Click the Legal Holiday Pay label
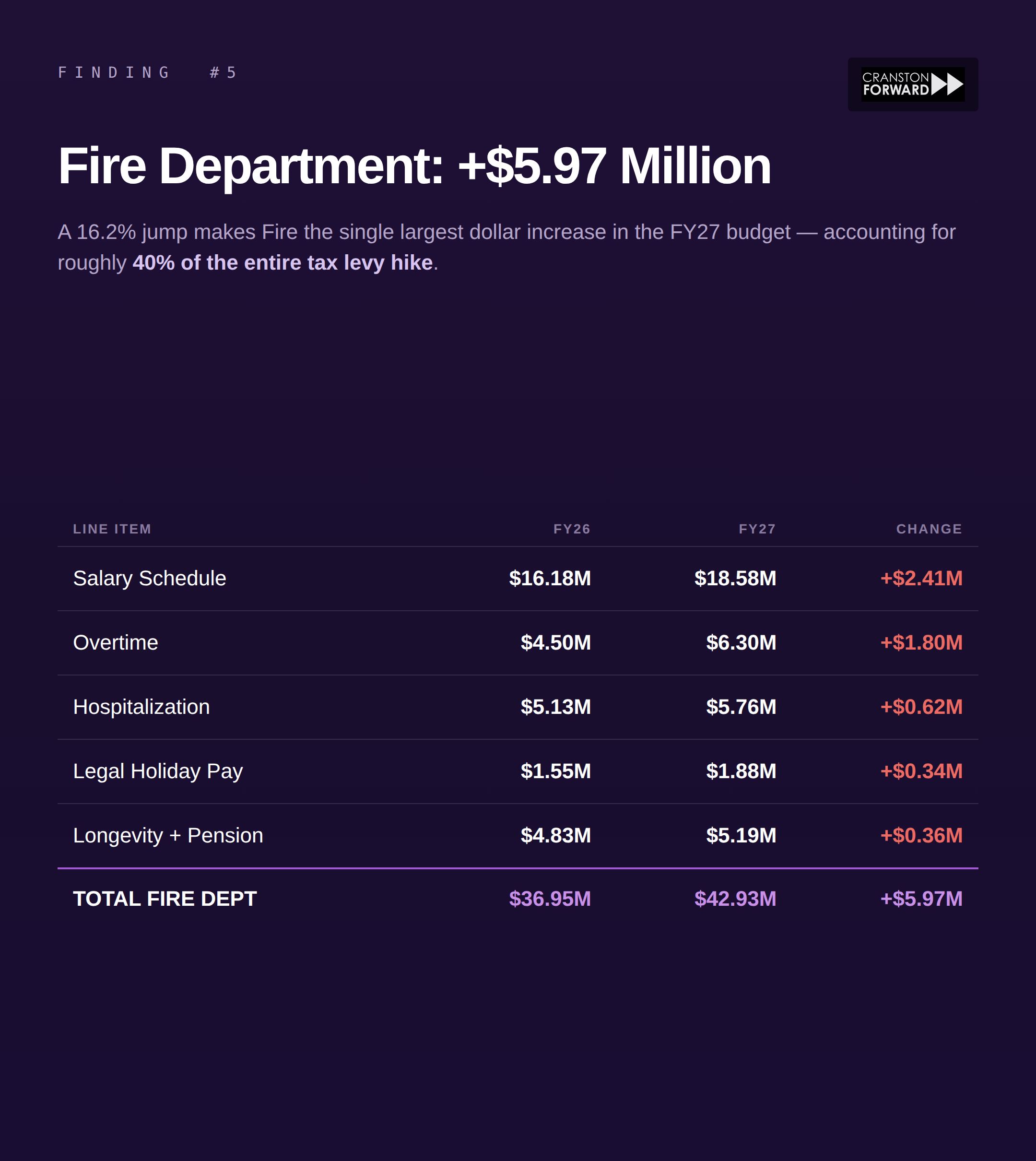 [157, 770]
